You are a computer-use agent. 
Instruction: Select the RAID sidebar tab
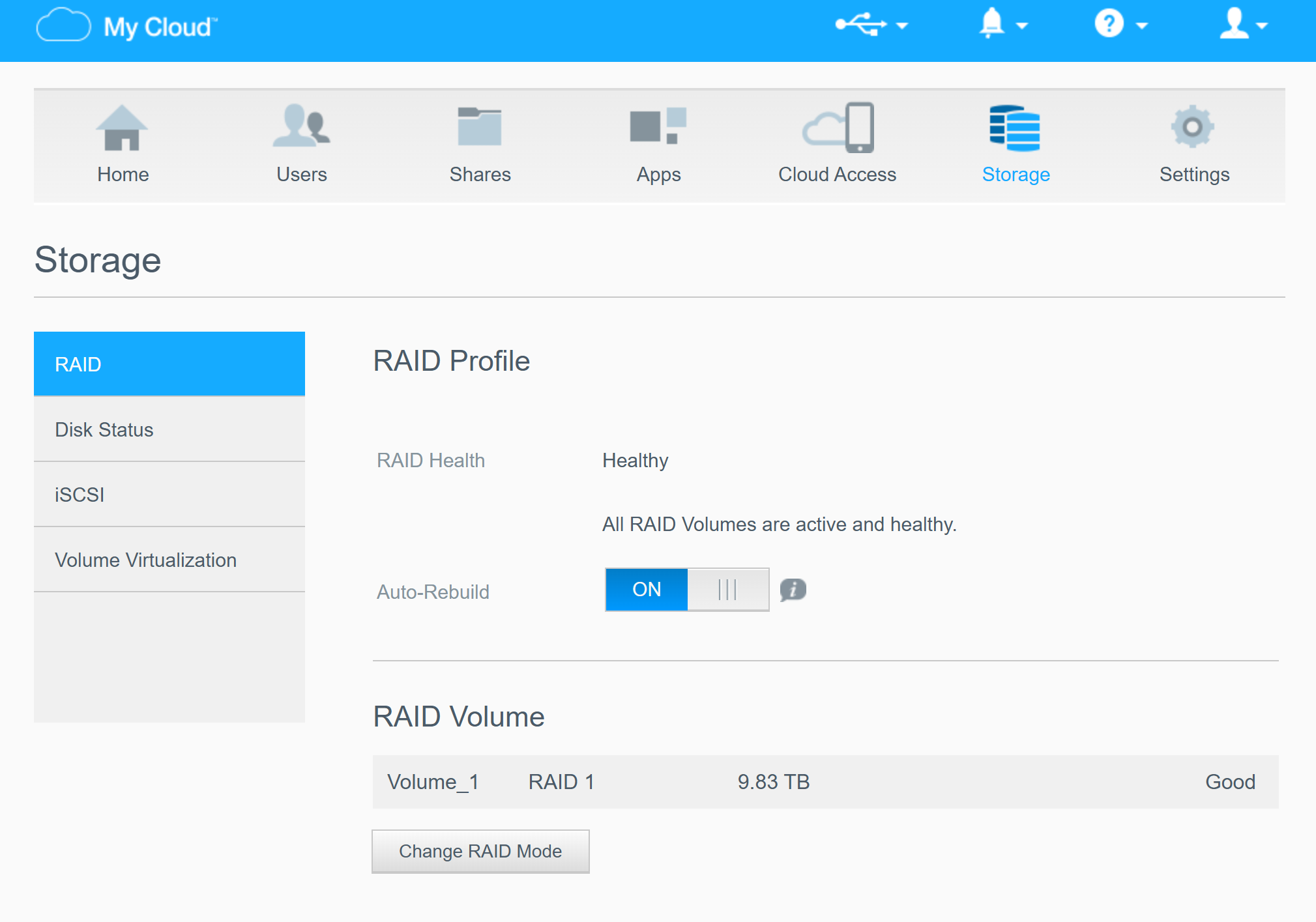[x=169, y=364]
